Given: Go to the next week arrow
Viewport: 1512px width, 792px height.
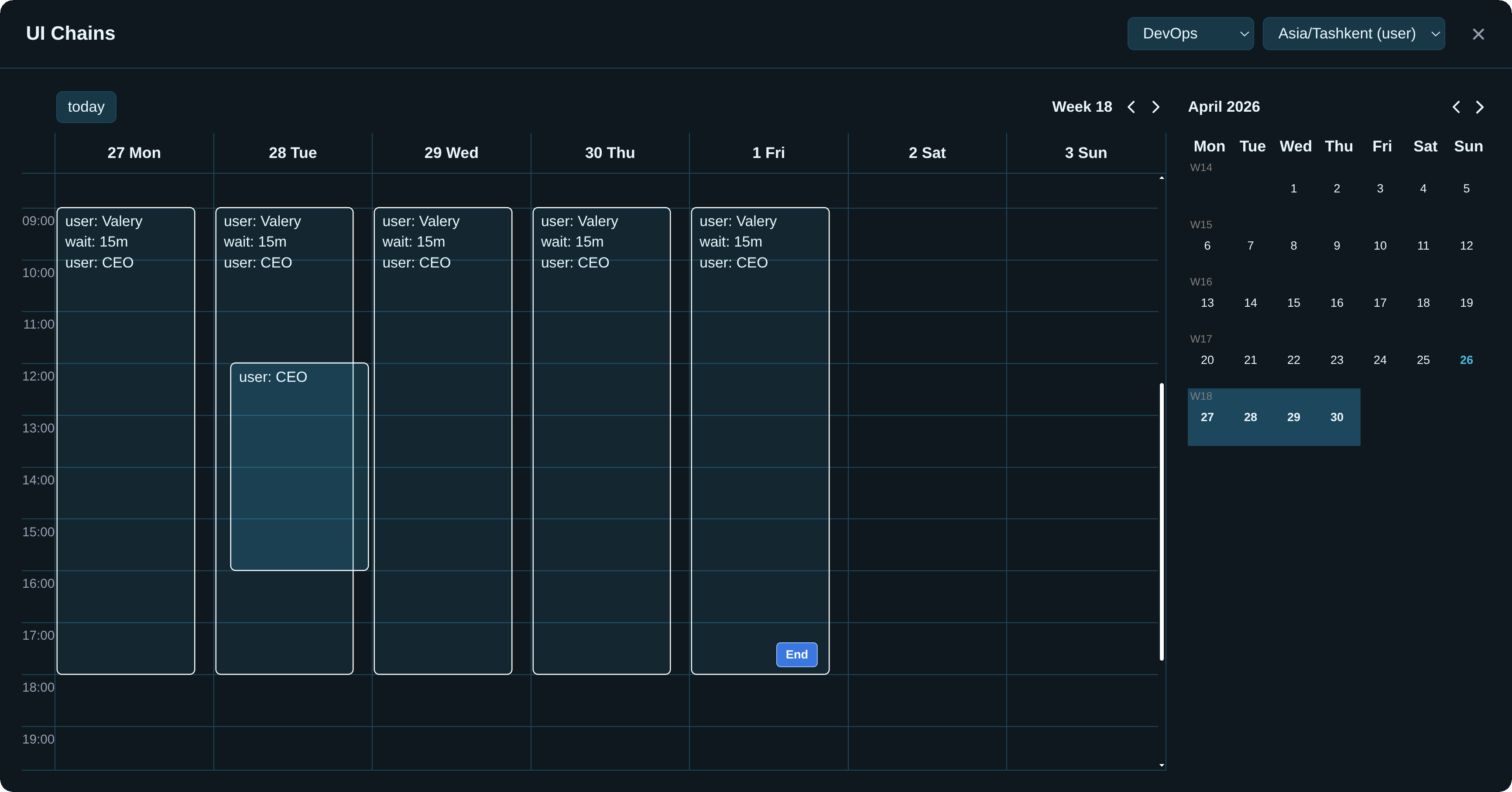Looking at the screenshot, I should click(1156, 107).
